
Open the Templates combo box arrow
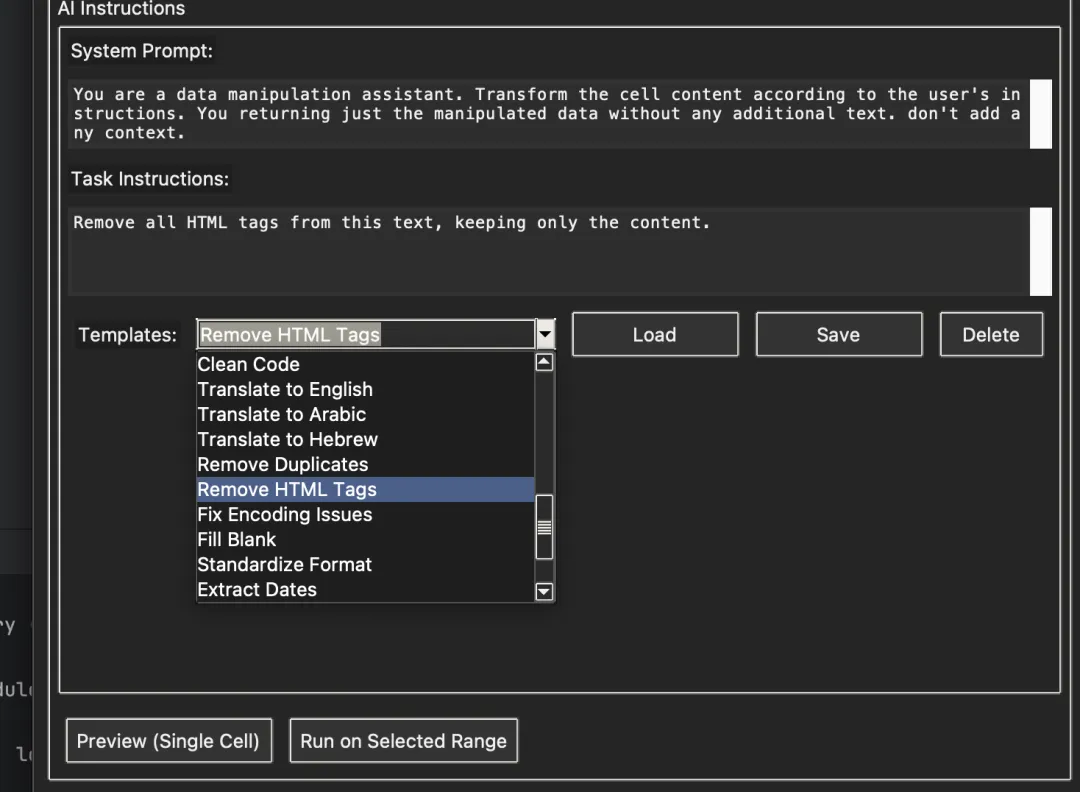[545, 334]
